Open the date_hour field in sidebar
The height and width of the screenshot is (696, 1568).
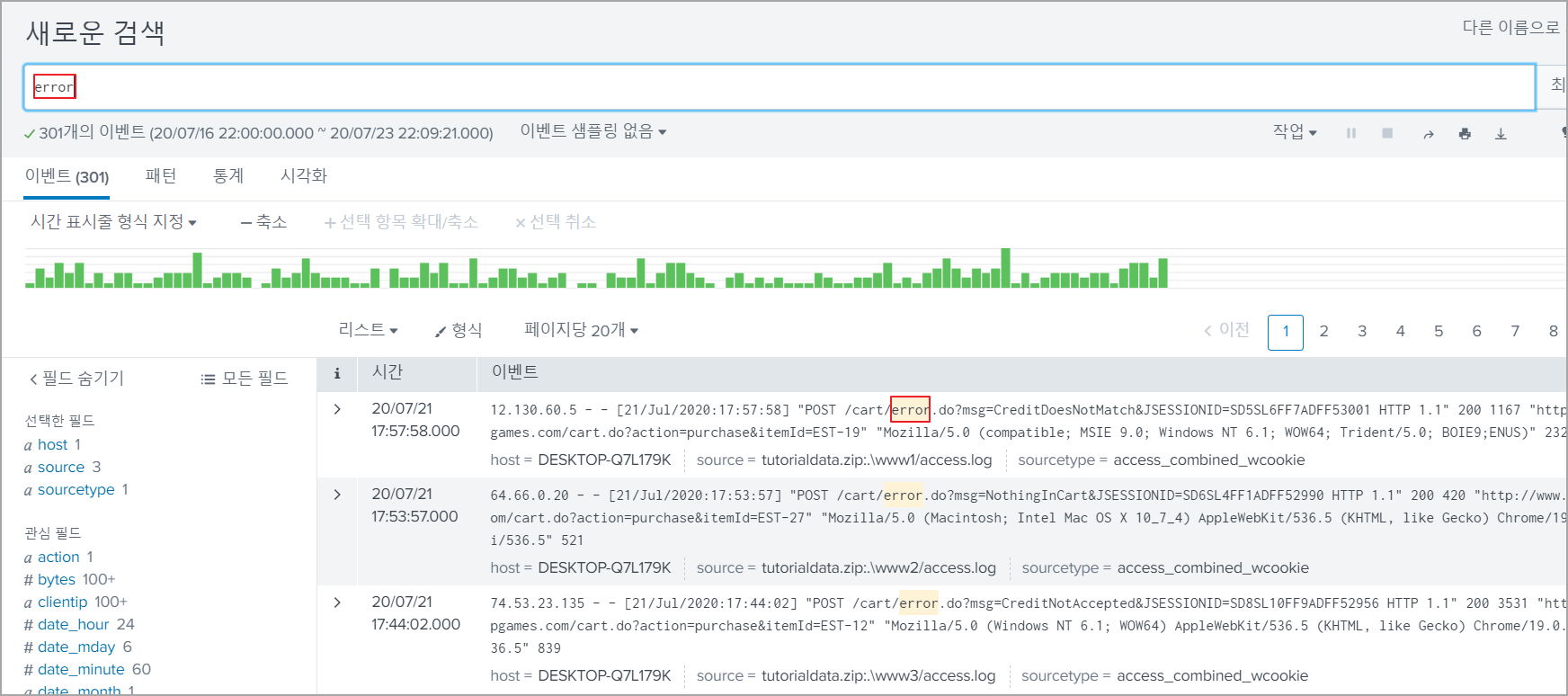coord(74,625)
